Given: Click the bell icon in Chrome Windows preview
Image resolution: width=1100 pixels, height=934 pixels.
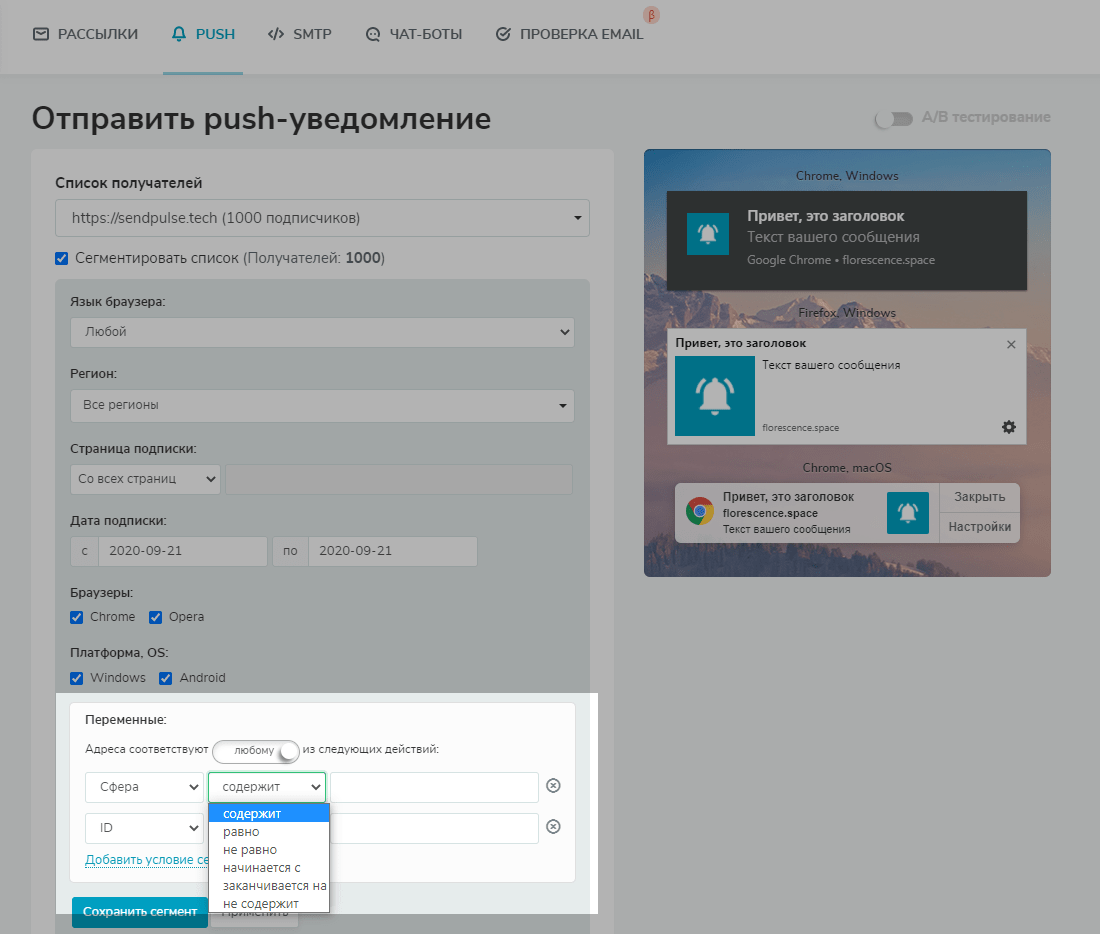Looking at the screenshot, I should 708,234.
